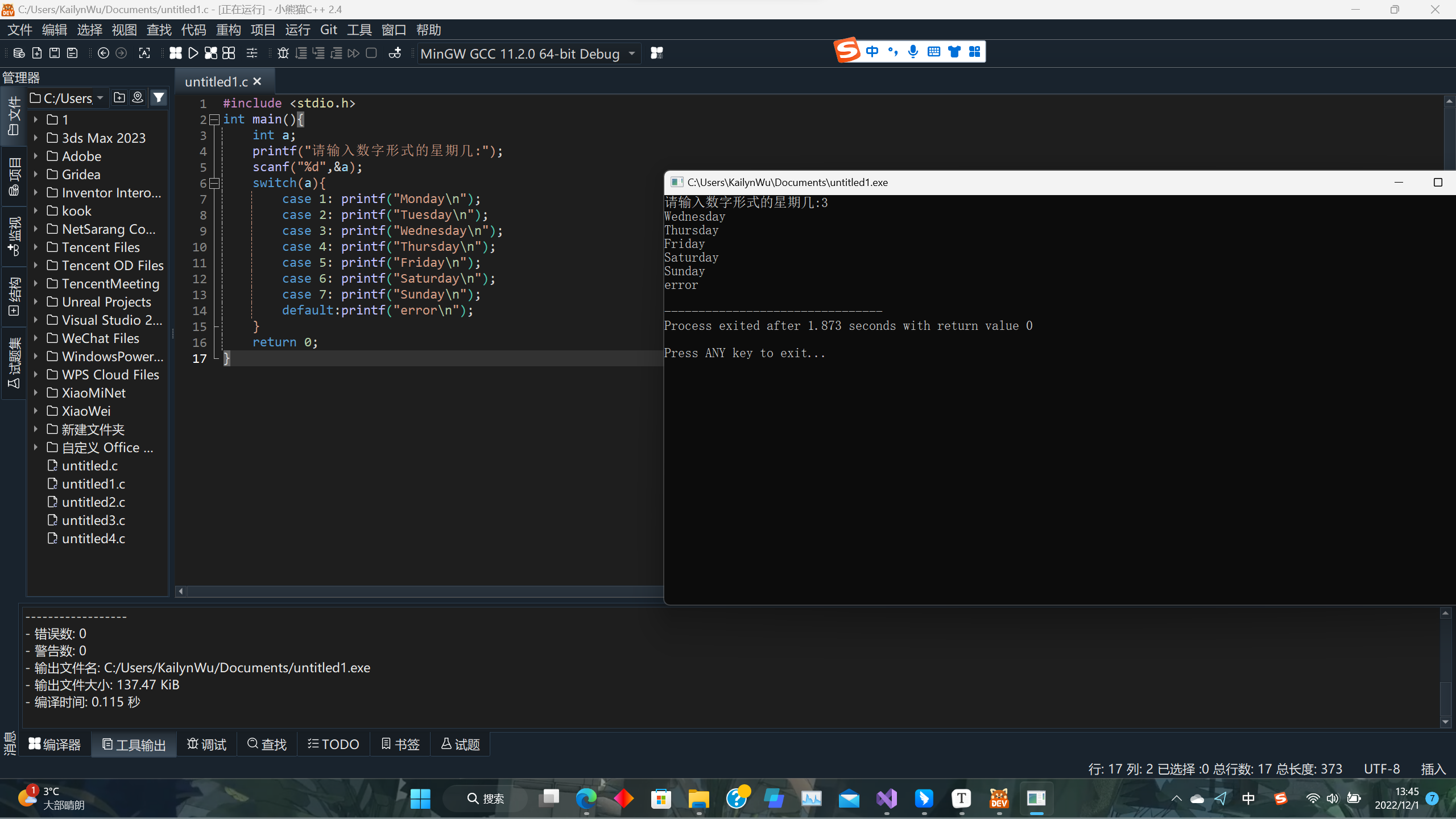Navigate back with the left arrow icon
The width and height of the screenshot is (1456, 819).
coord(104,53)
